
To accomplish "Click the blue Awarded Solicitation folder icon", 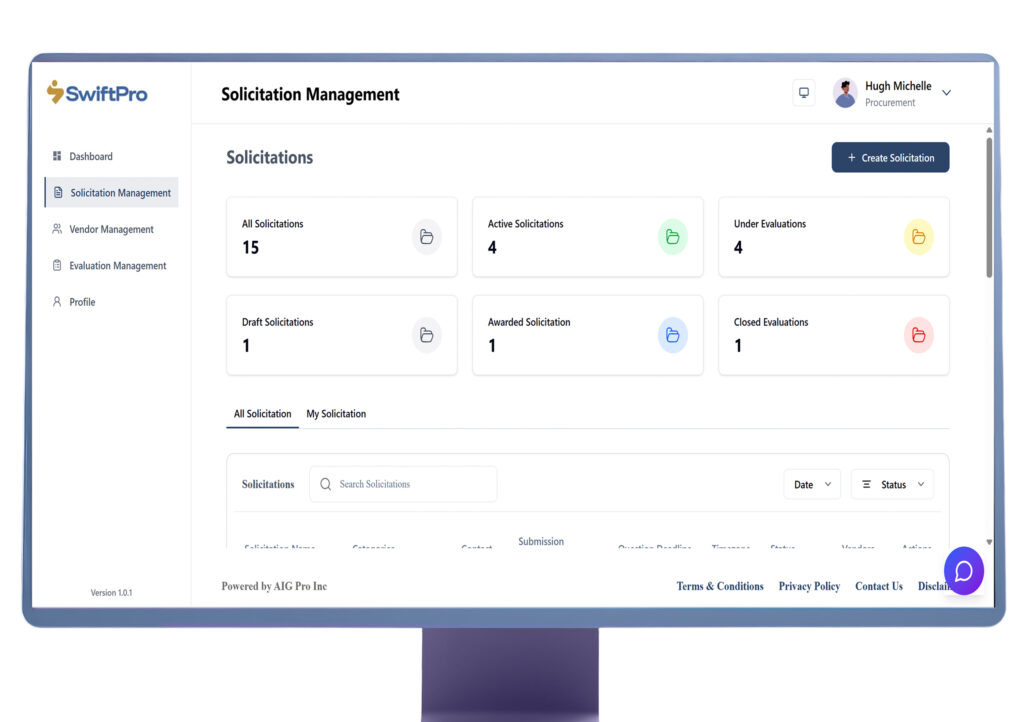I will coord(673,335).
